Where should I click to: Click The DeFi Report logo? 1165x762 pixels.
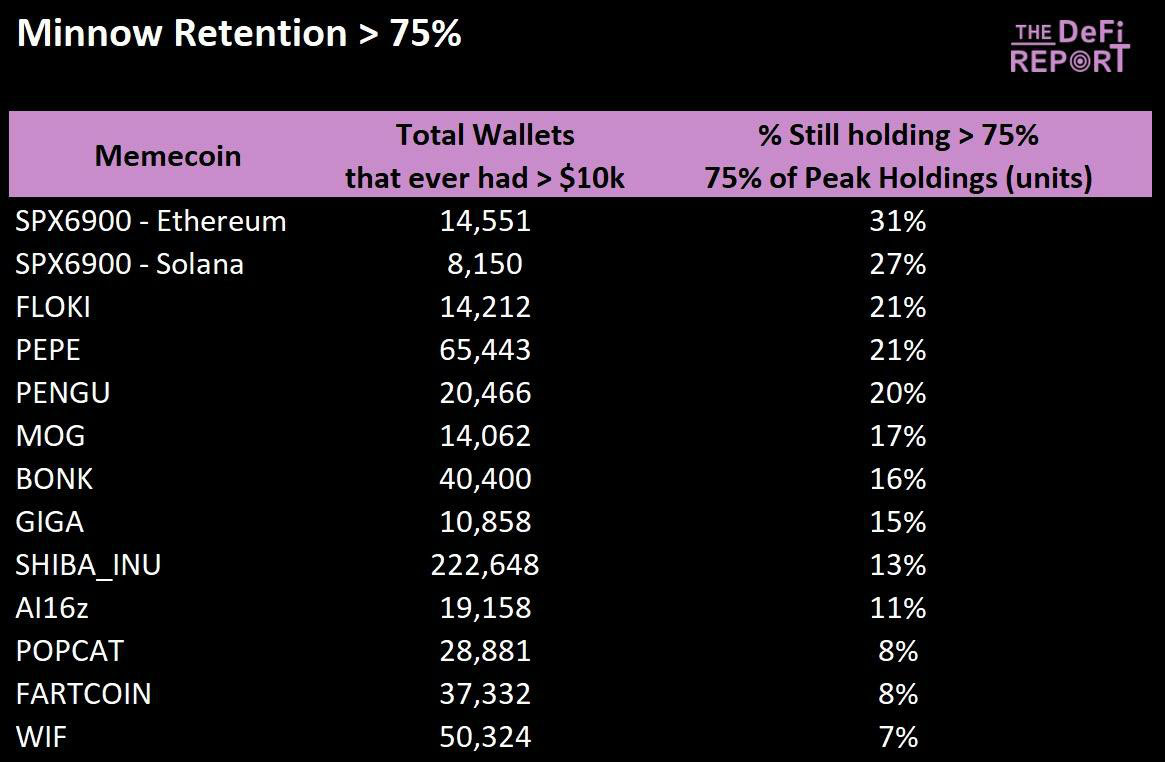tap(1069, 47)
